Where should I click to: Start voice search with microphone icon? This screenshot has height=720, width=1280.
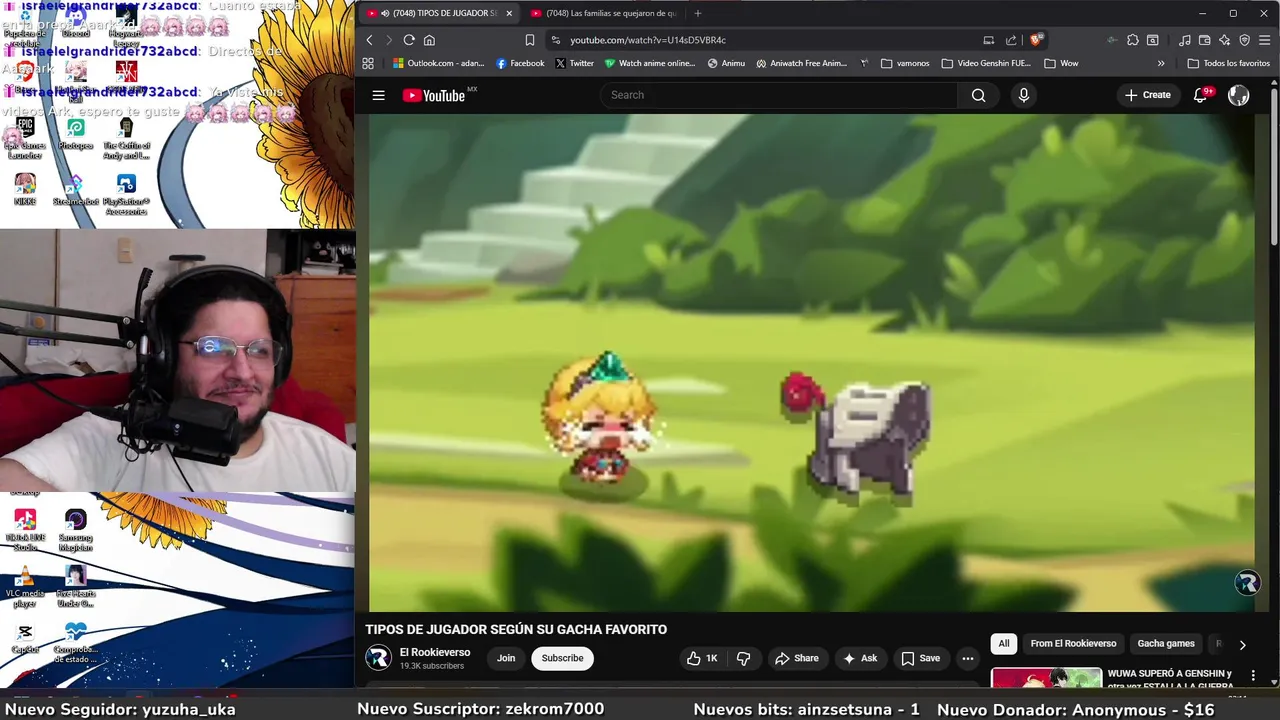point(1023,95)
